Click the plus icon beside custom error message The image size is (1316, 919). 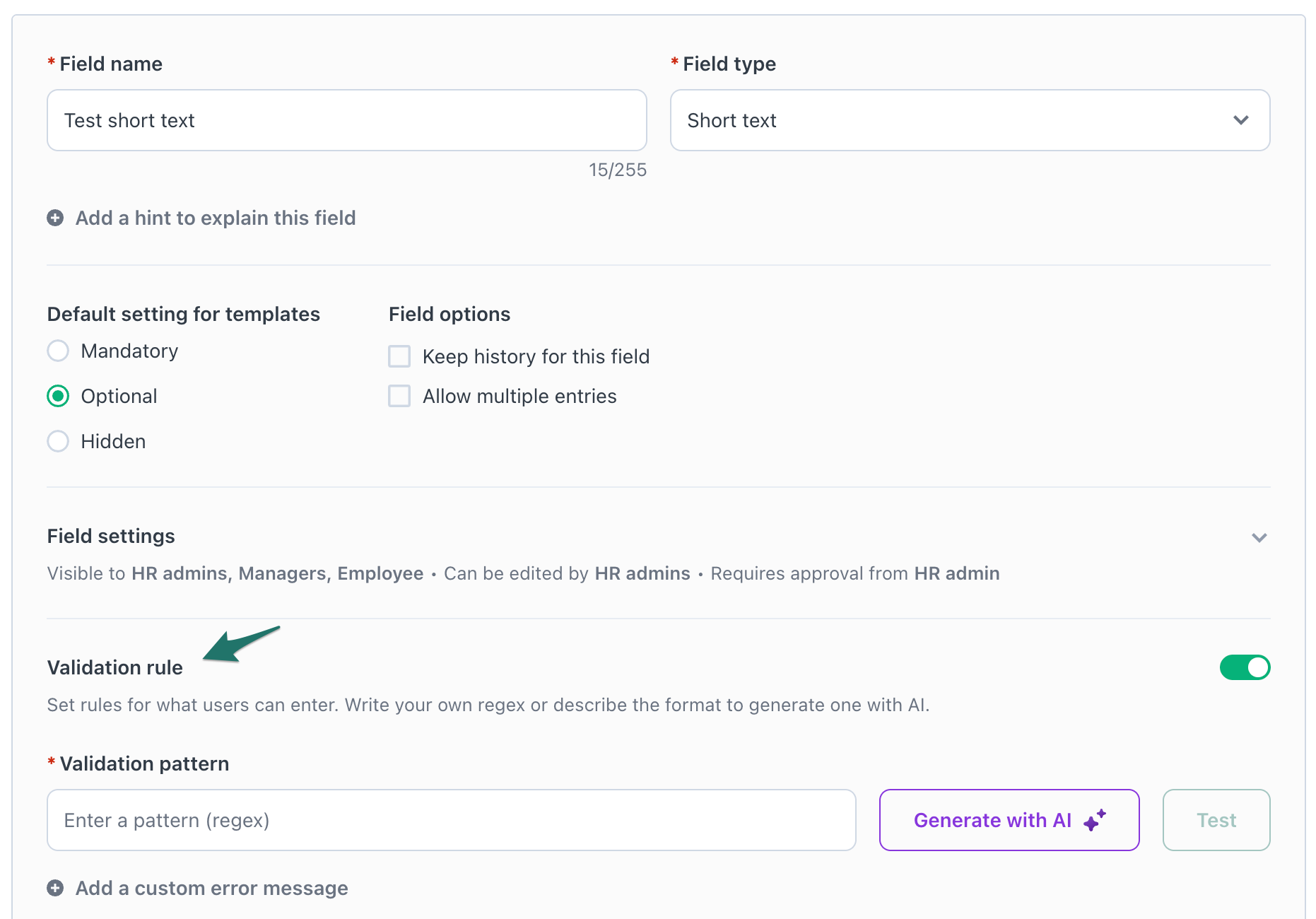(55, 888)
